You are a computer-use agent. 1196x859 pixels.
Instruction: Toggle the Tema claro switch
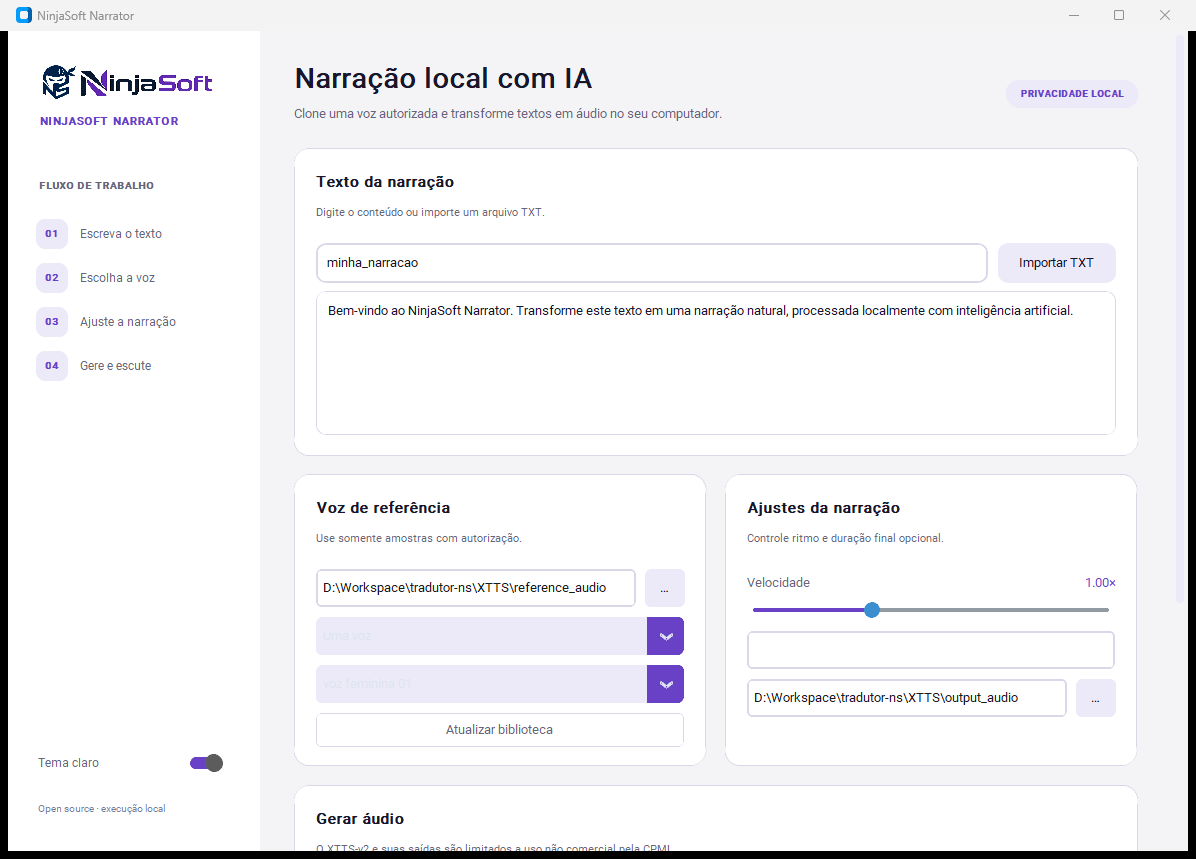pos(206,763)
